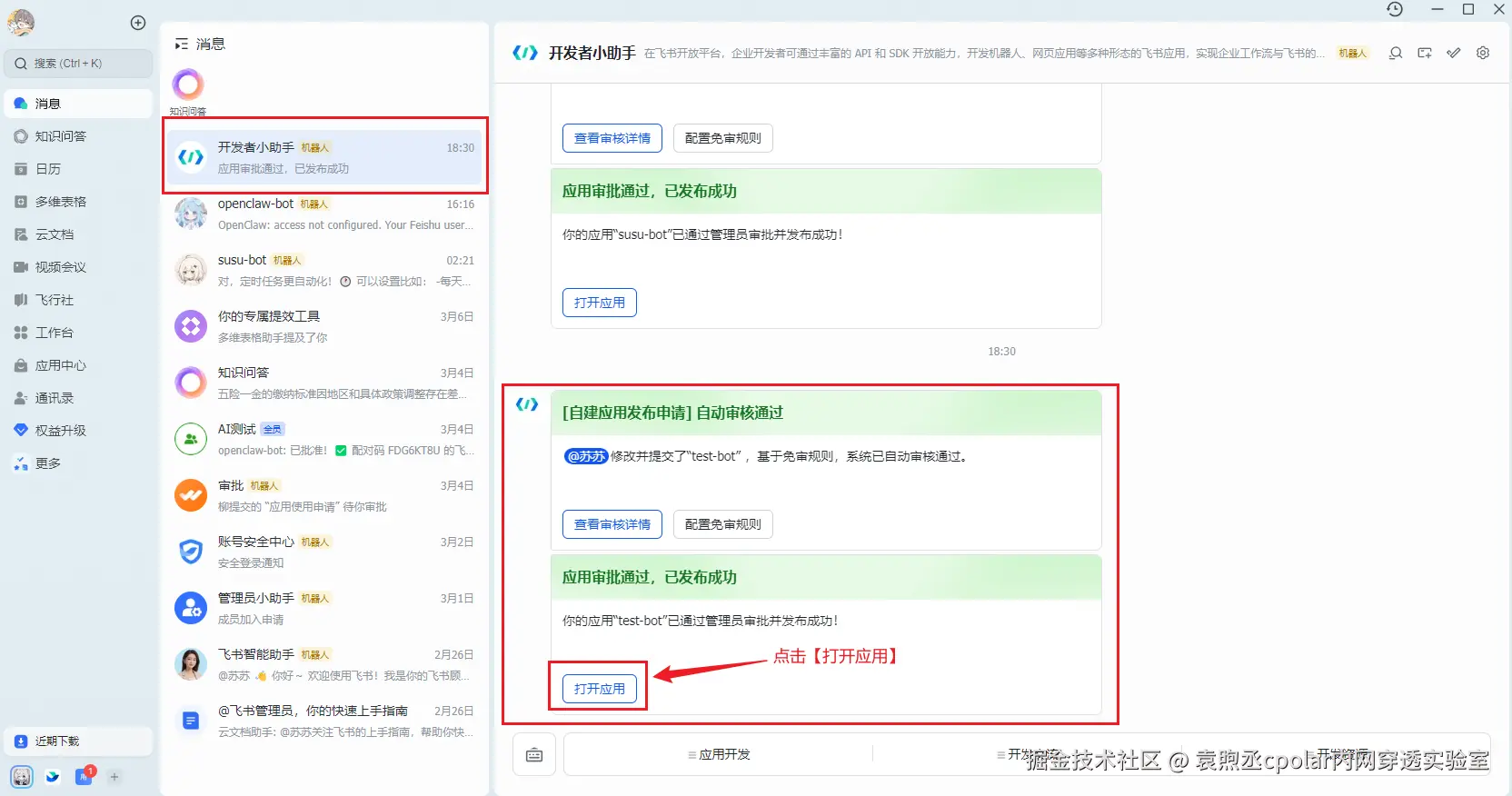Open the user profile avatar at top left
This screenshot has width=1512, height=796.
(x=21, y=22)
